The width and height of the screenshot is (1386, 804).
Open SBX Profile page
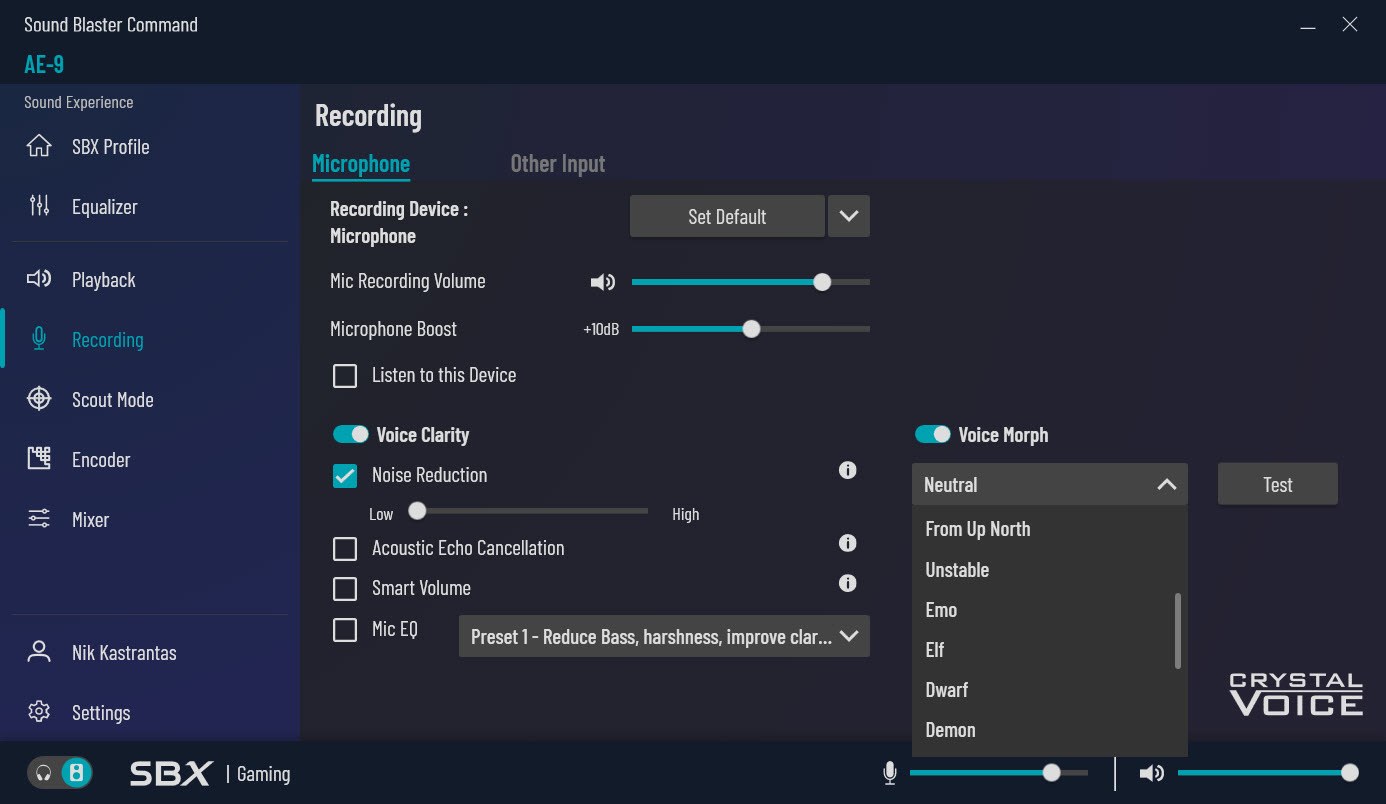pos(111,146)
